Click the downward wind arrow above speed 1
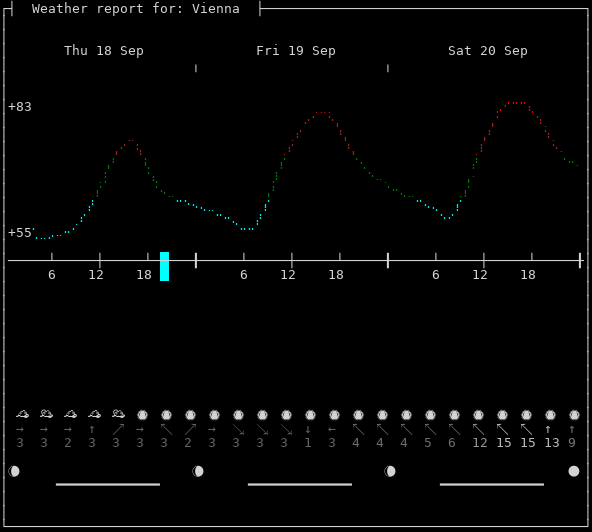The width and height of the screenshot is (592, 532). [x=308, y=429]
